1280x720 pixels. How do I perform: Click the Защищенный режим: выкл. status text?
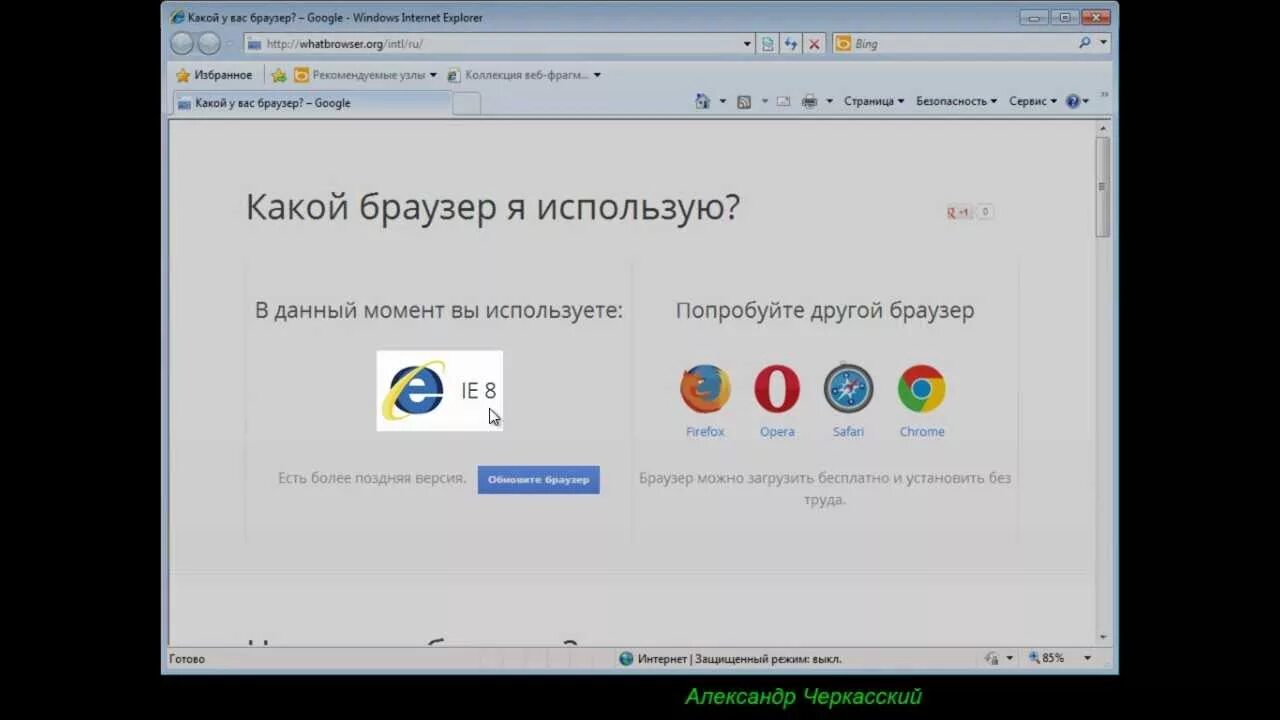coord(768,659)
